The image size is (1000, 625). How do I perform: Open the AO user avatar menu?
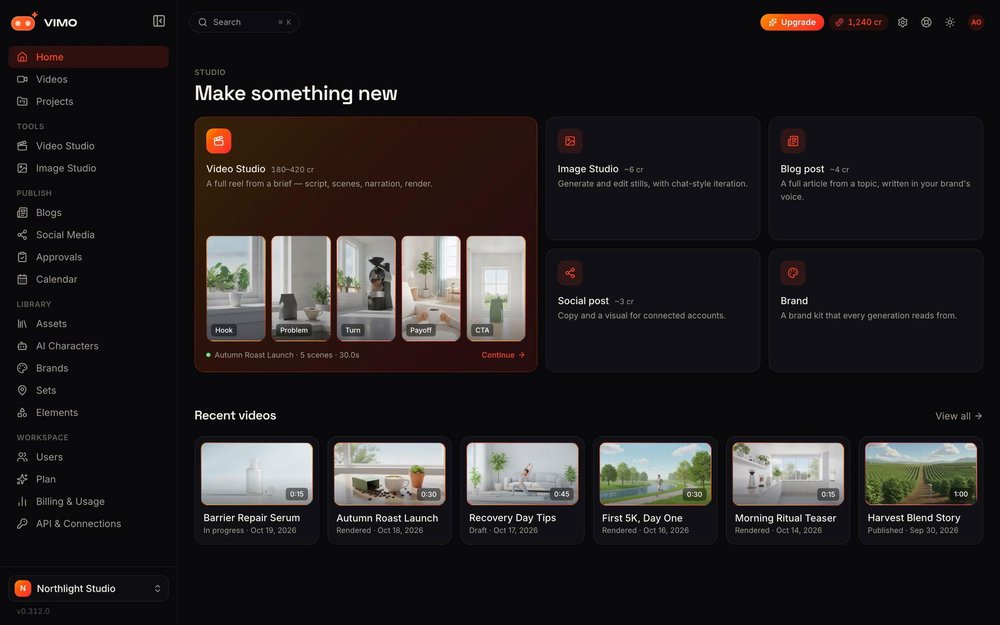pos(976,22)
